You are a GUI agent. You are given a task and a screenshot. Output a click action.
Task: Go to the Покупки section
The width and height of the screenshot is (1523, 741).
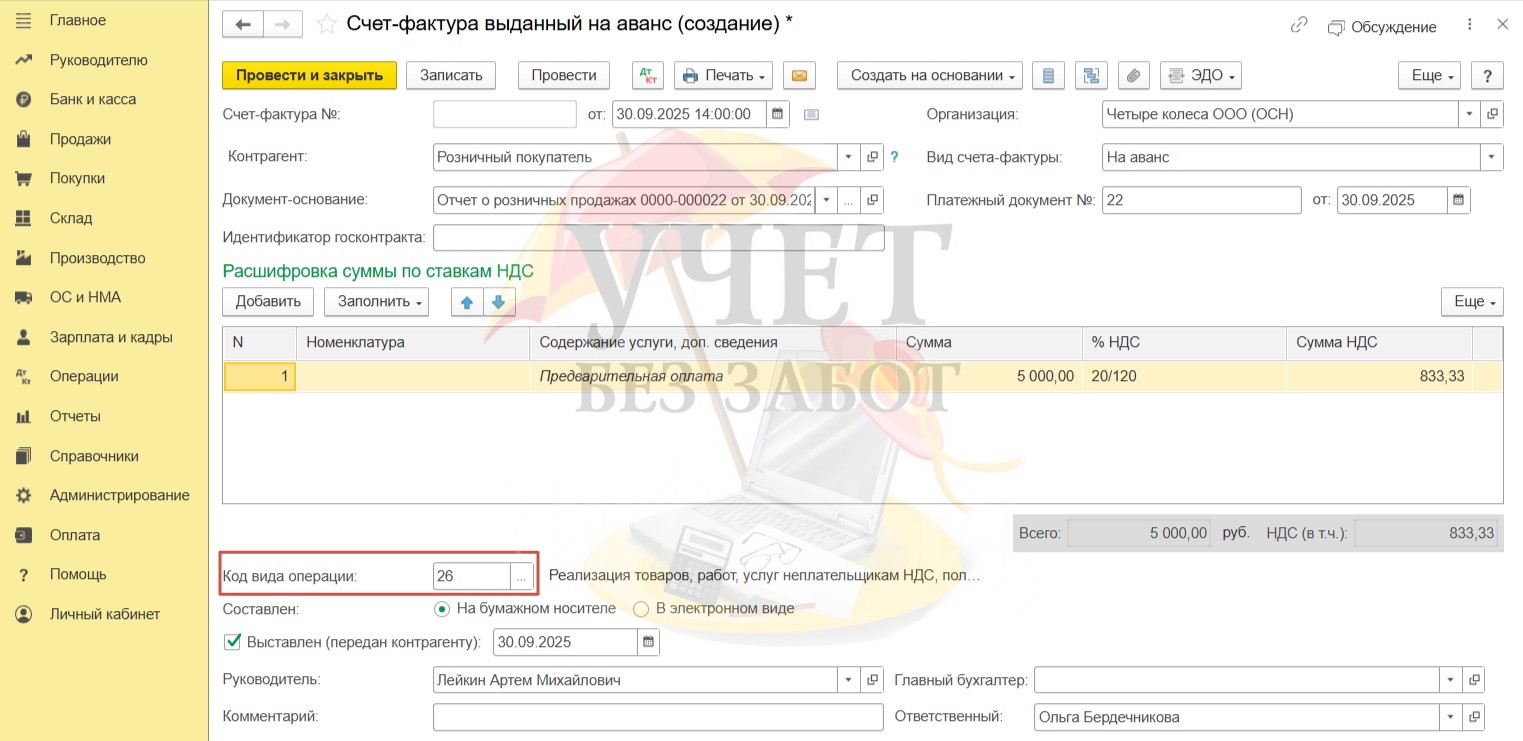[77, 178]
